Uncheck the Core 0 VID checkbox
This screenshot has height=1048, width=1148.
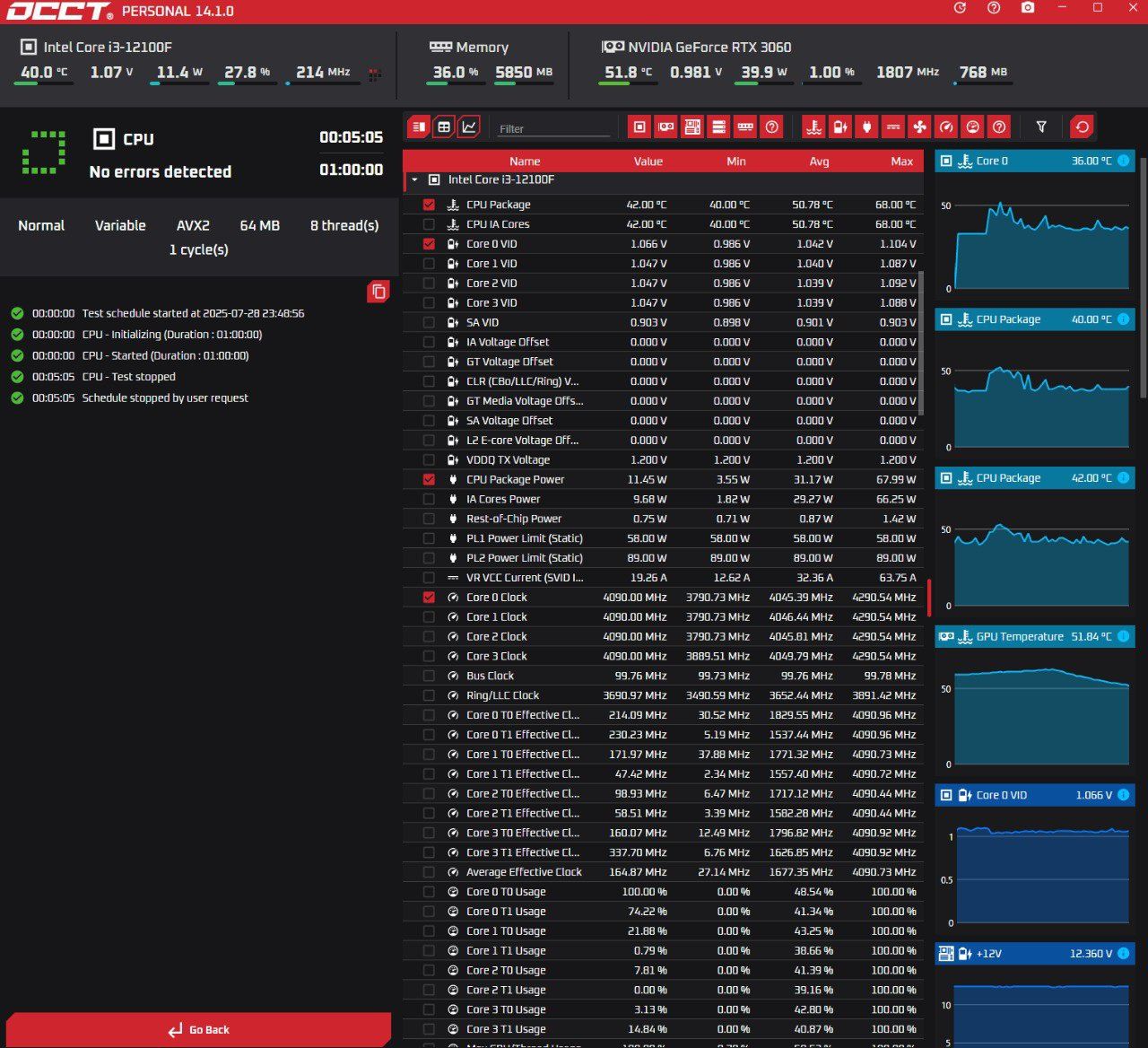click(x=429, y=244)
